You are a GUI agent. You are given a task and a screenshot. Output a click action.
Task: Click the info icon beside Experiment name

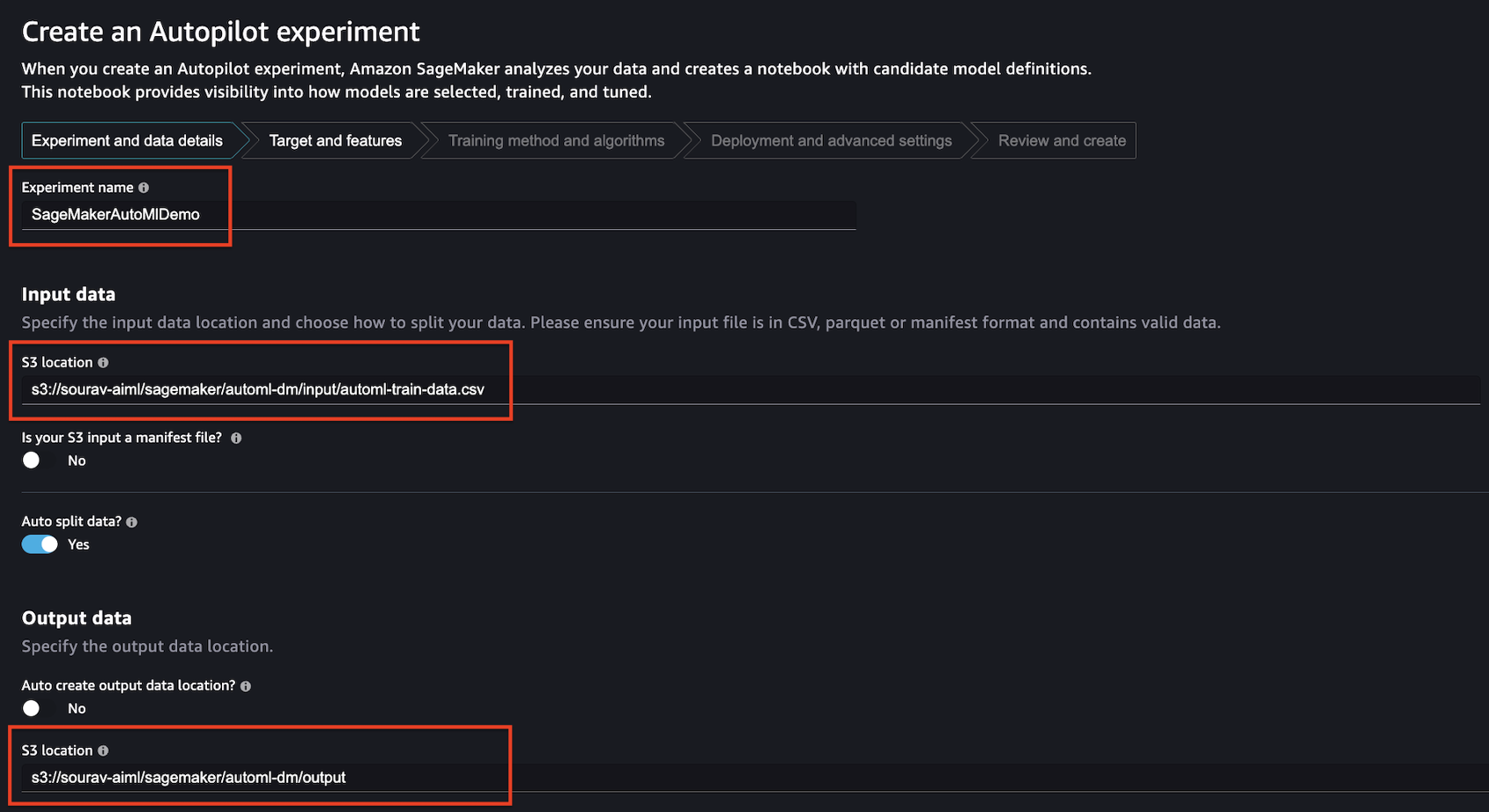(x=143, y=188)
